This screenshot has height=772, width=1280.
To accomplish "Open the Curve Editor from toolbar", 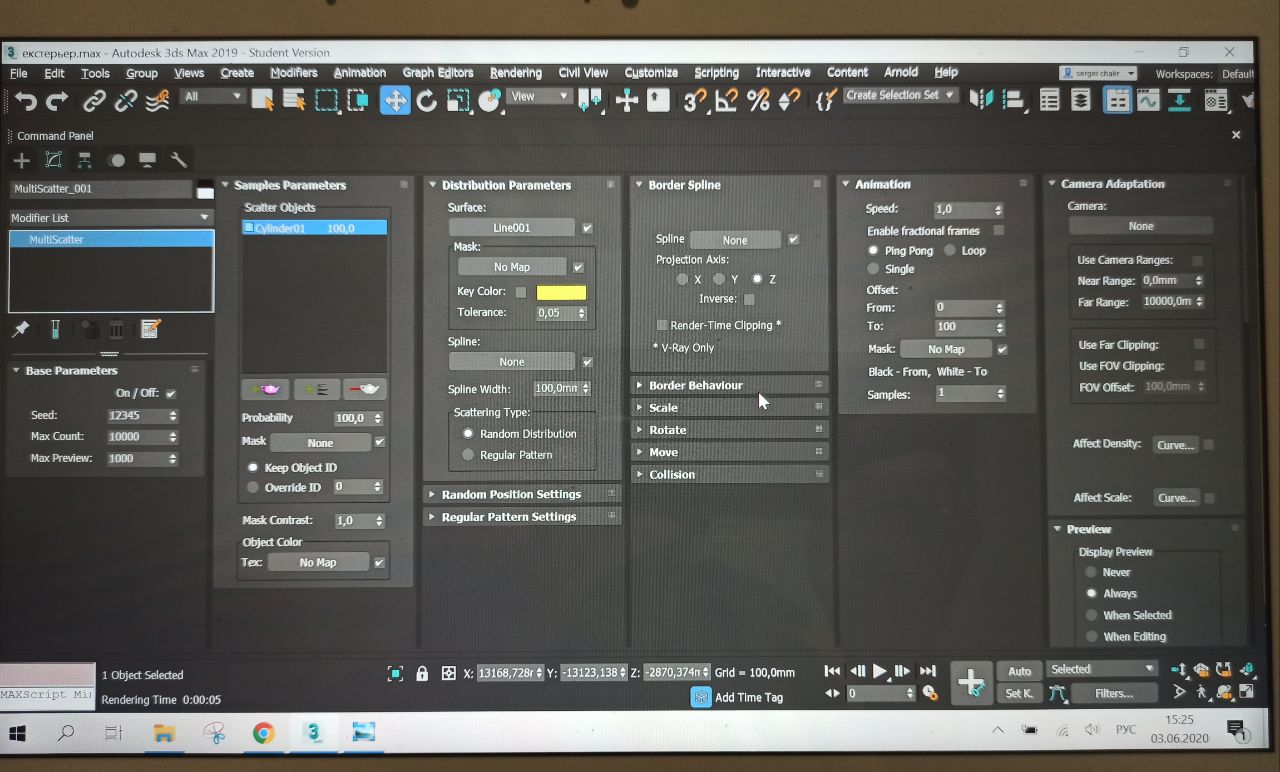I will click(1148, 100).
